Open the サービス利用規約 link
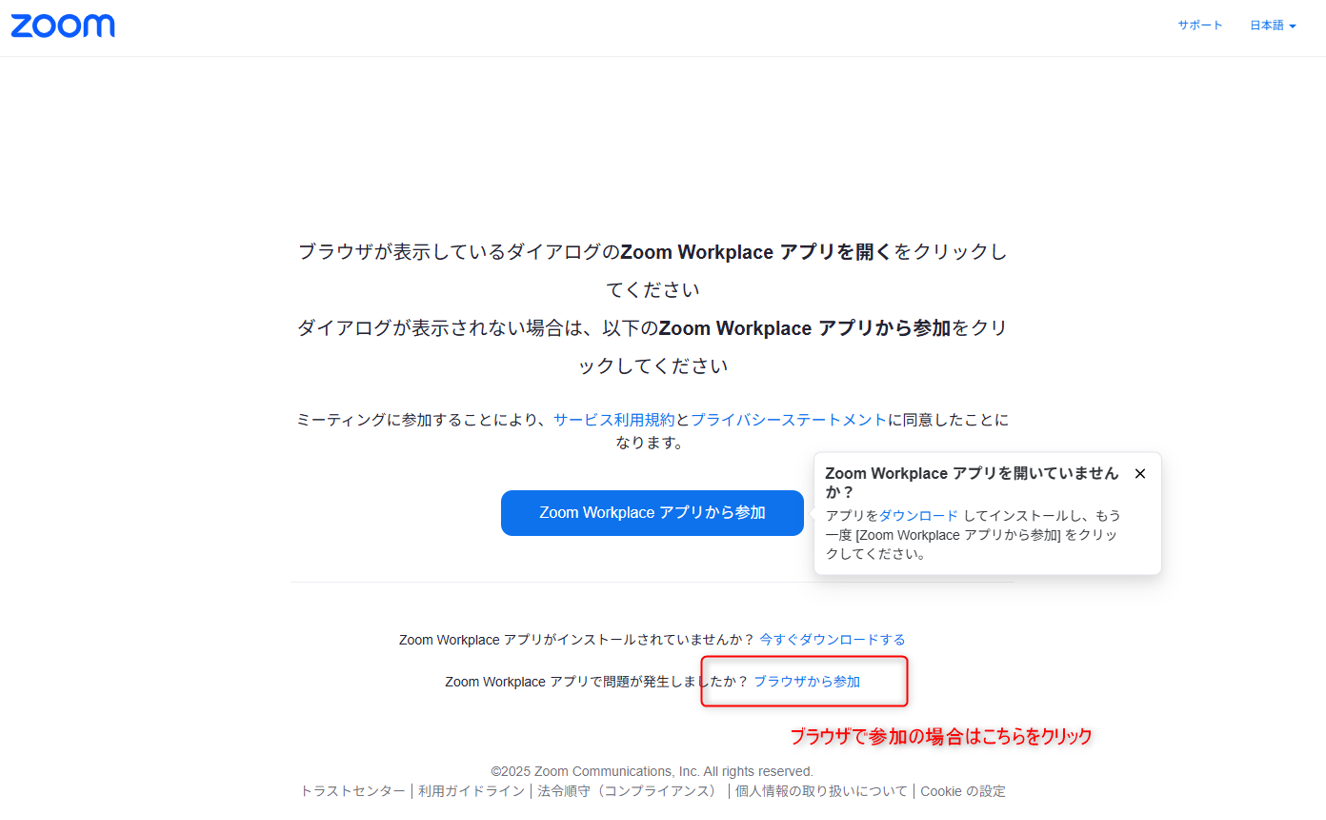Screen dimensions: 1326x820 tap(614, 420)
